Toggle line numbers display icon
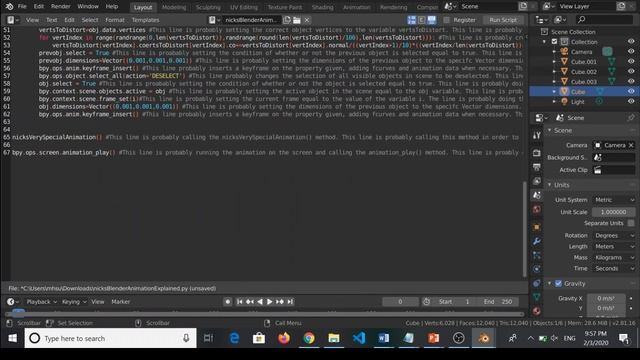The height and width of the screenshot is (360, 640). 411,20
